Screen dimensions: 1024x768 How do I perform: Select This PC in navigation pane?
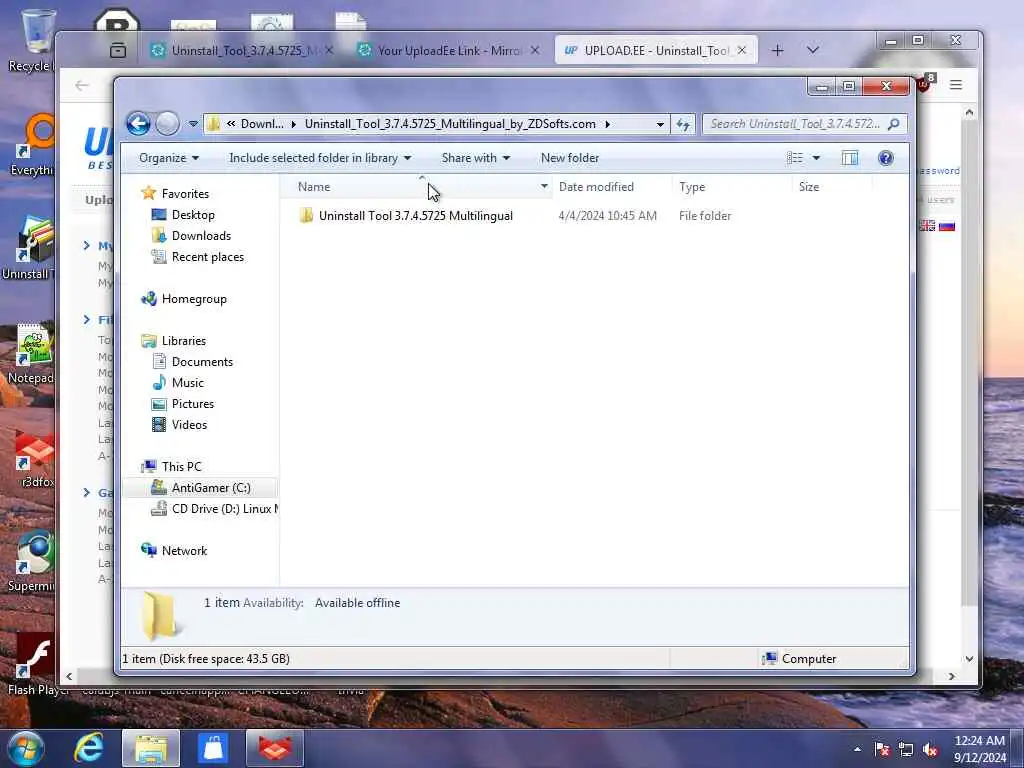182,466
